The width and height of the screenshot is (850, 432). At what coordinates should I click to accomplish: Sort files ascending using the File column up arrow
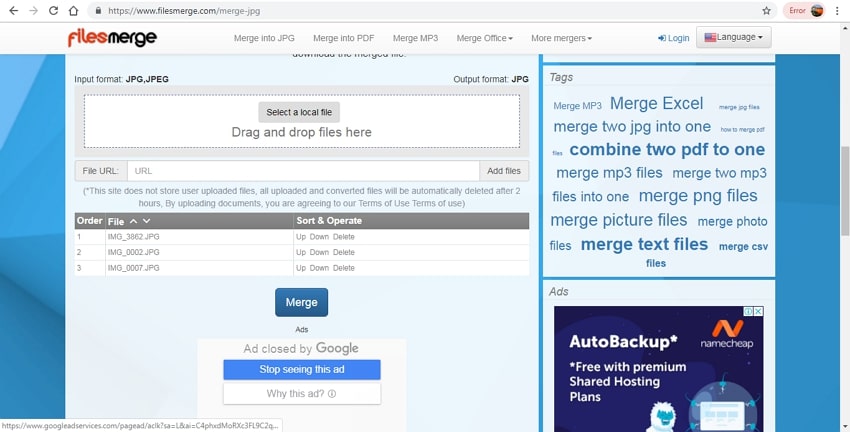[x=133, y=220]
